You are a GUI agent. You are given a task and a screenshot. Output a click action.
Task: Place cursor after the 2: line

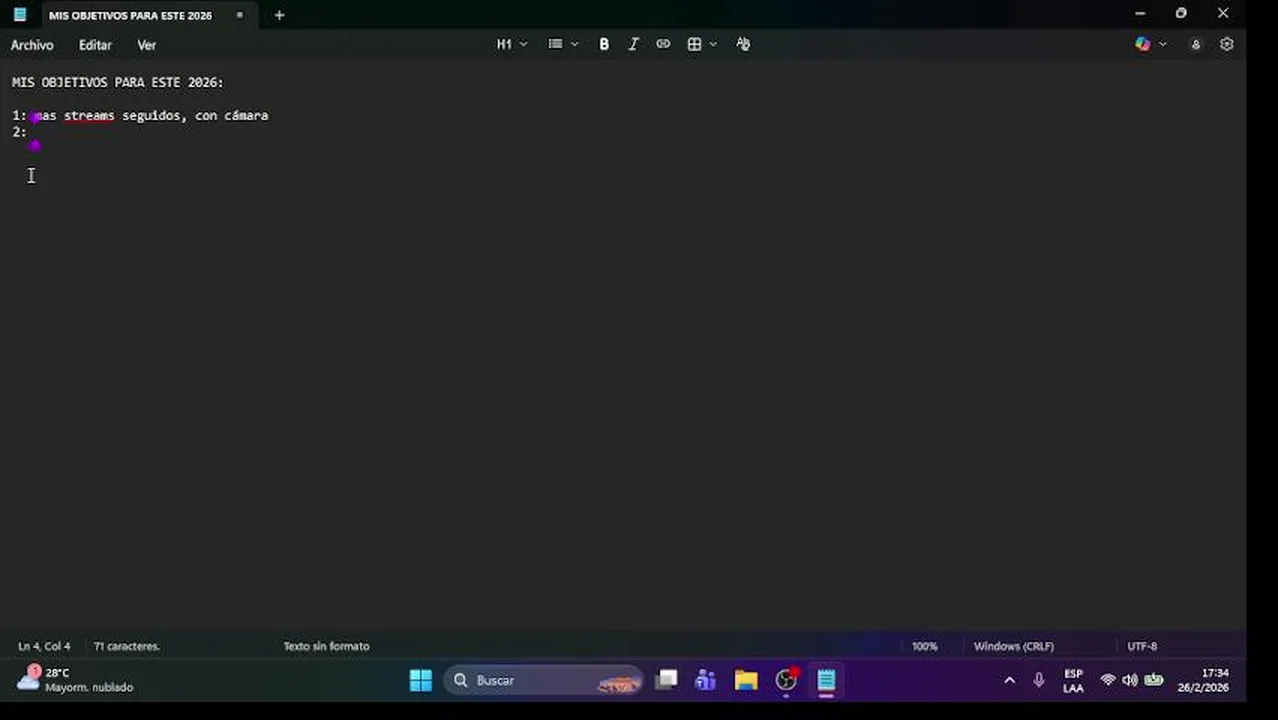coord(30,132)
